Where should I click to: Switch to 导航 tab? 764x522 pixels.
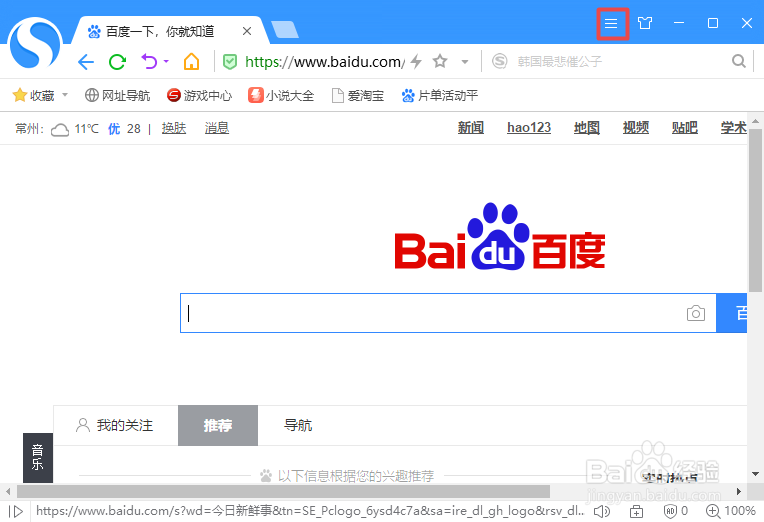[x=298, y=425]
